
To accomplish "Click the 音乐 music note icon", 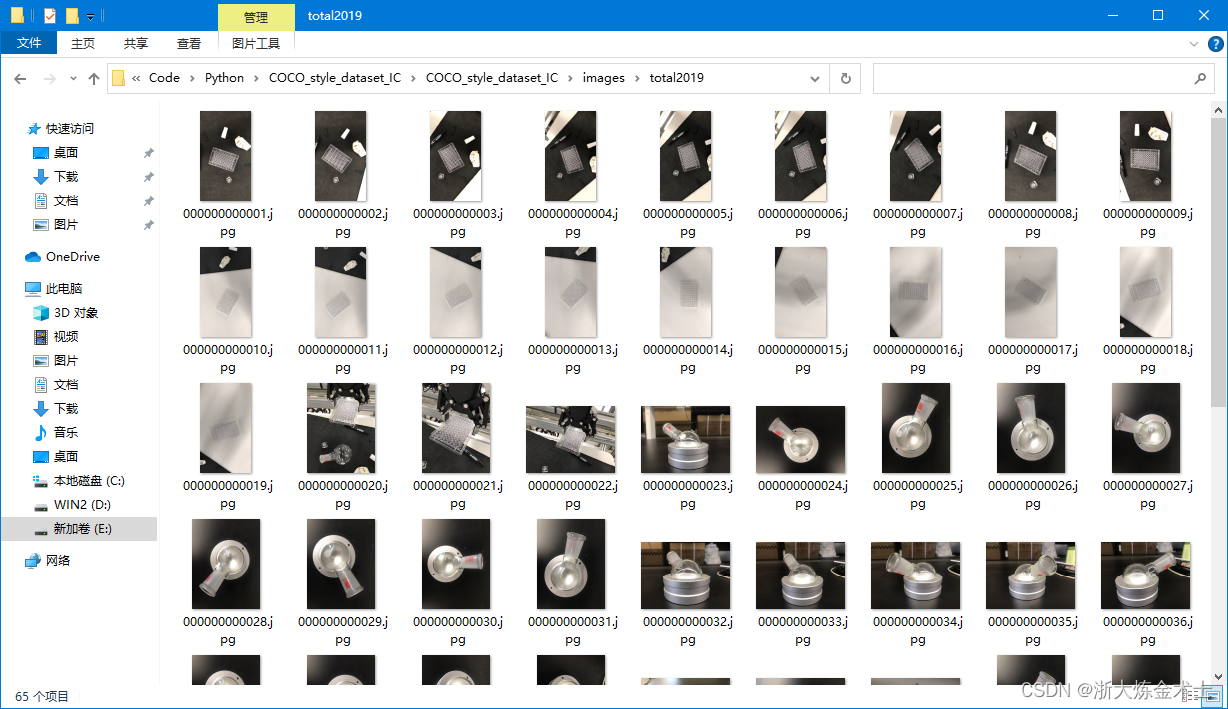I will pos(41,433).
